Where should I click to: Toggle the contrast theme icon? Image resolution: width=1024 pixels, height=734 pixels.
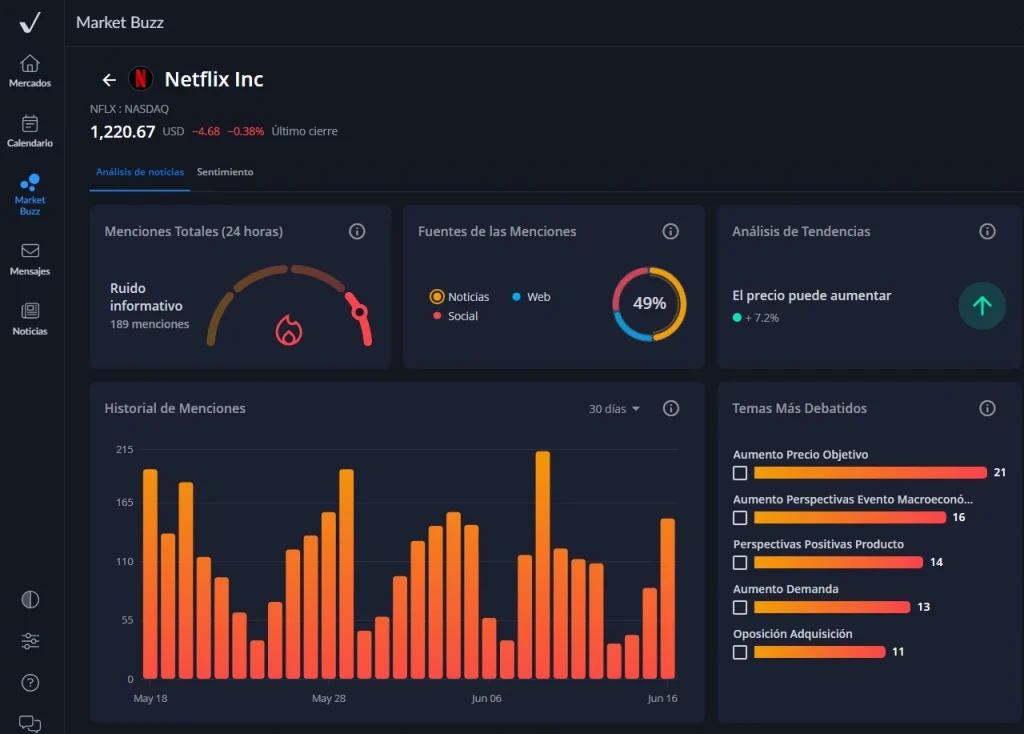(30, 599)
